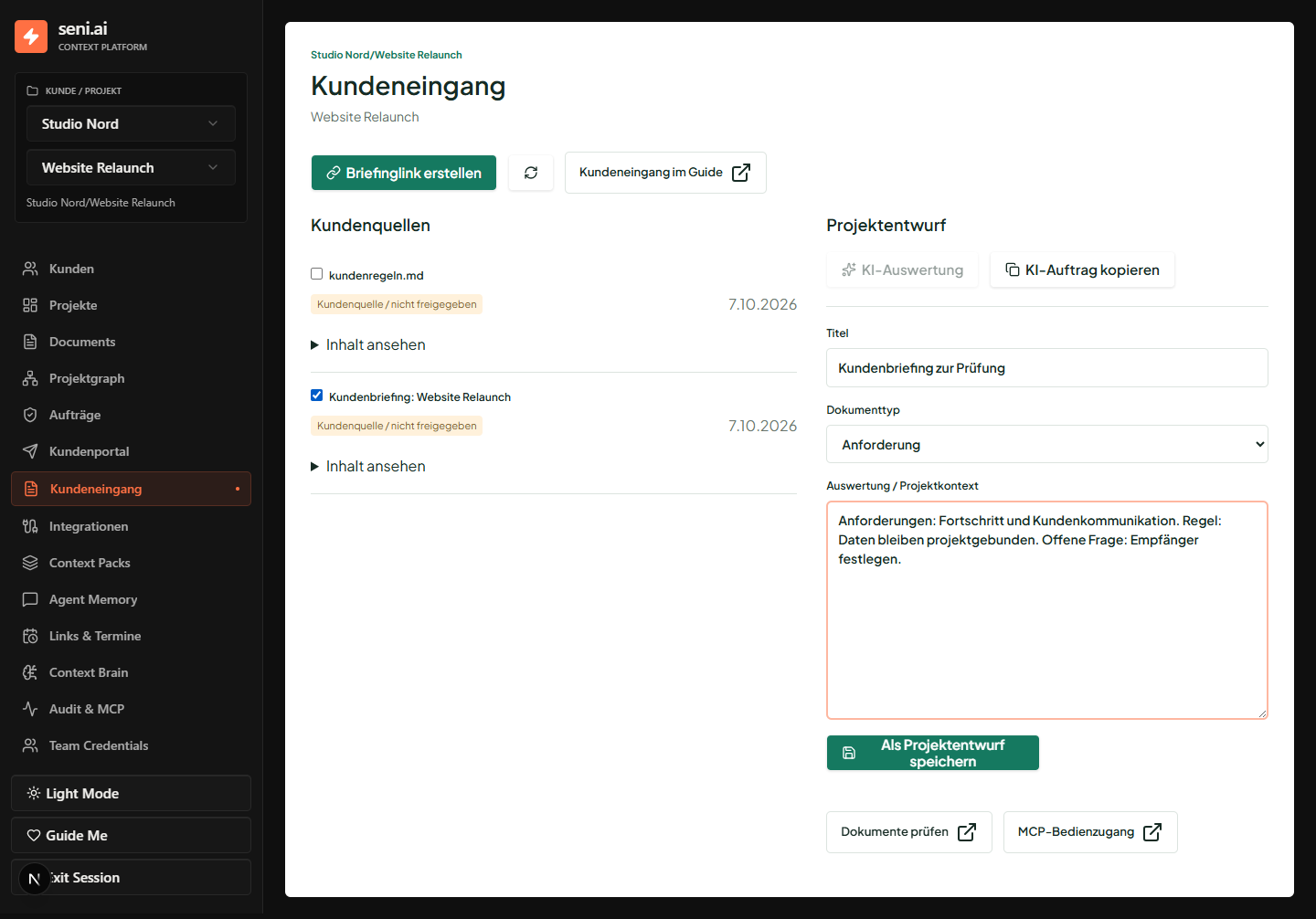This screenshot has width=1316, height=919.
Task: Open the Website Relaunch project dropdown
Action: (131, 168)
